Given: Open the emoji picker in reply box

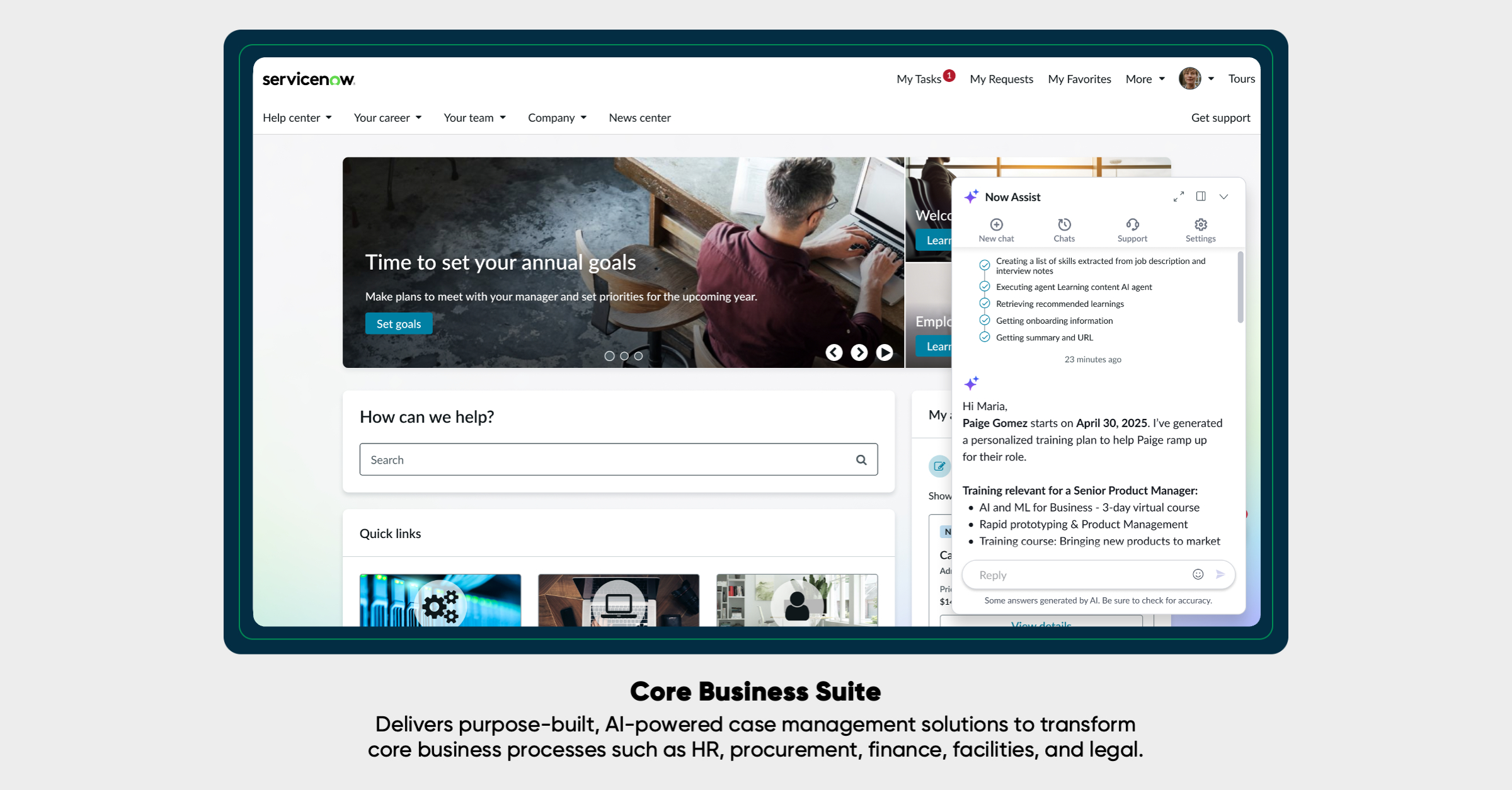Looking at the screenshot, I should (1198, 575).
